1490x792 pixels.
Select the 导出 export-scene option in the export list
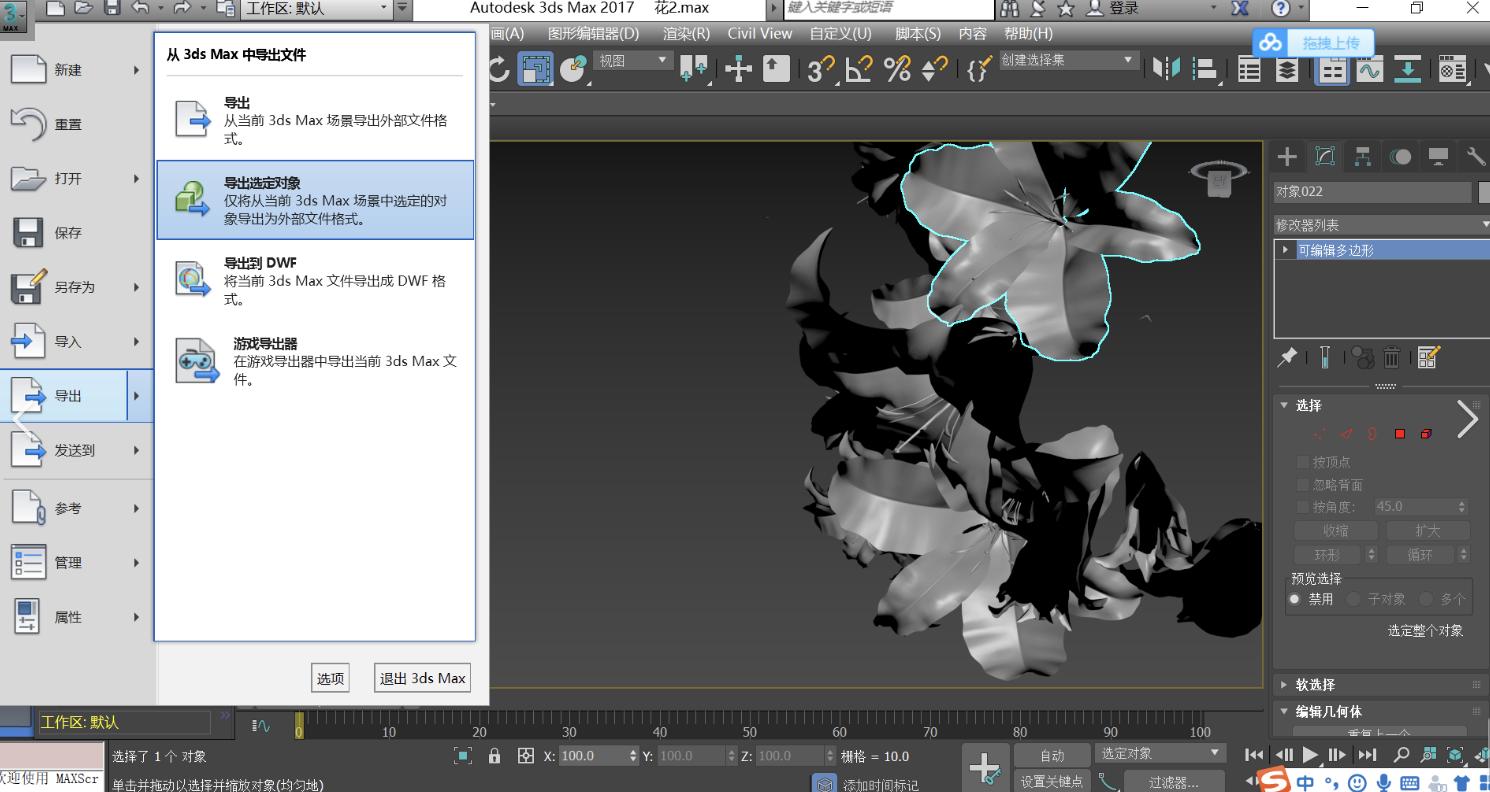pos(315,119)
